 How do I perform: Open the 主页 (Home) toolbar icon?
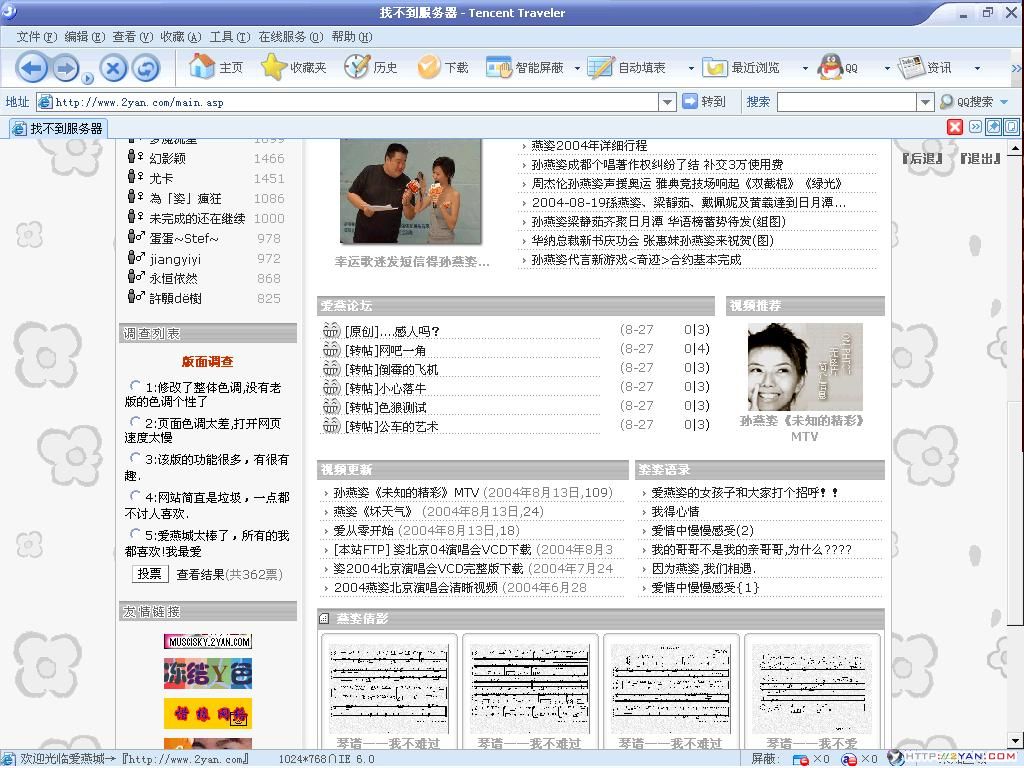[x=216, y=67]
